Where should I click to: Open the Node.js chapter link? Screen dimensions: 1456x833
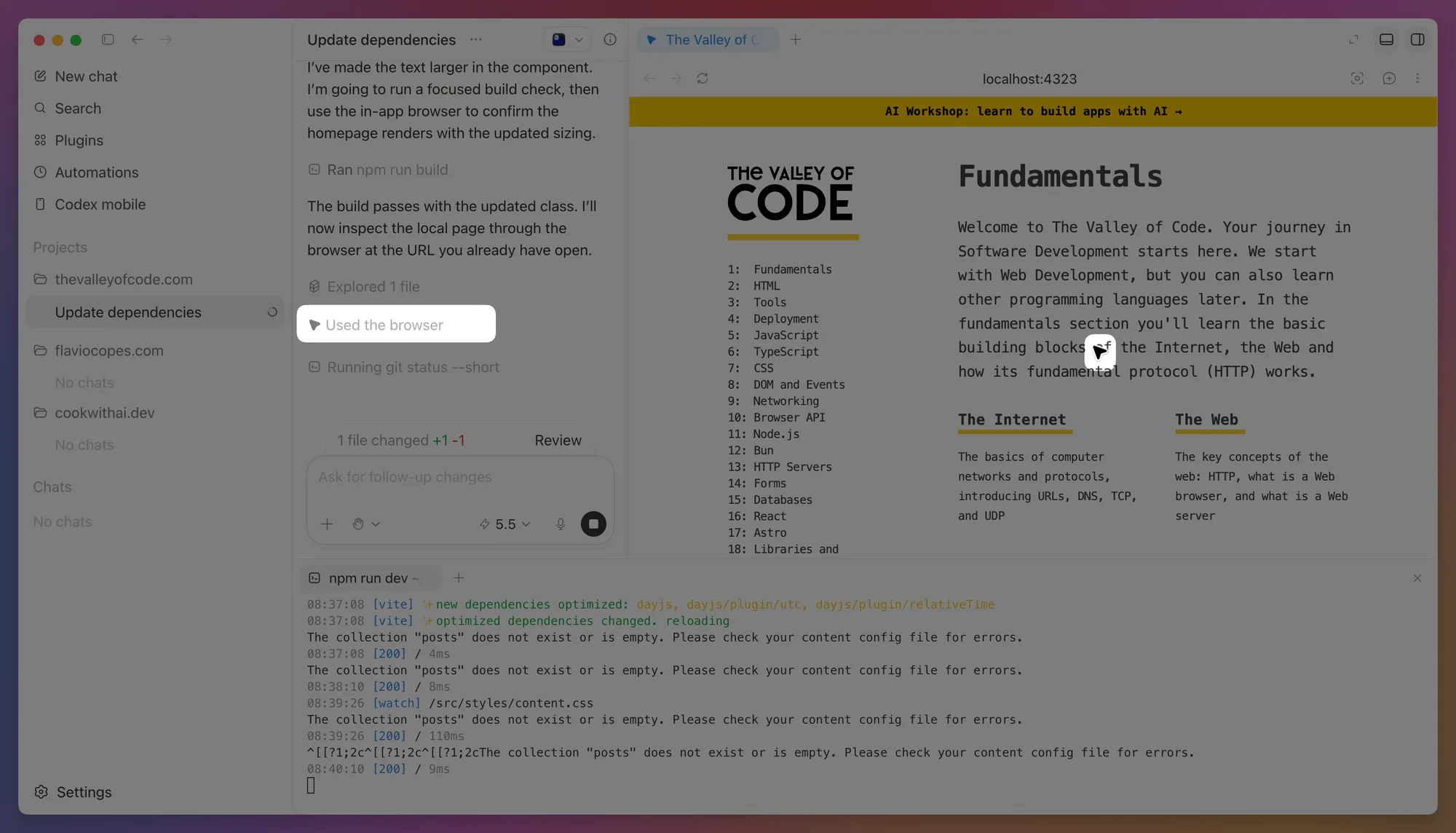tap(776, 434)
